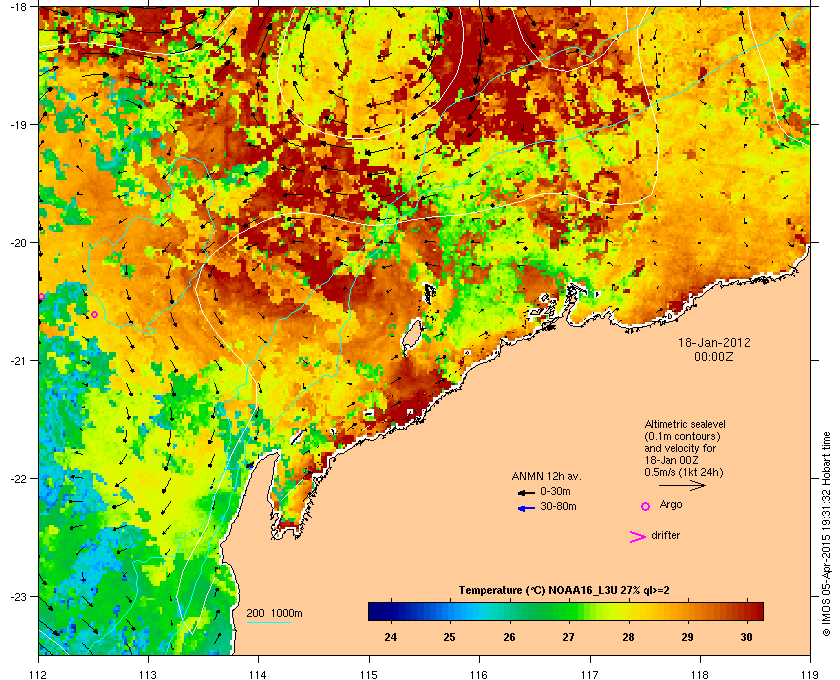Click the '200 1000m' bathymetry label

click(274, 614)
